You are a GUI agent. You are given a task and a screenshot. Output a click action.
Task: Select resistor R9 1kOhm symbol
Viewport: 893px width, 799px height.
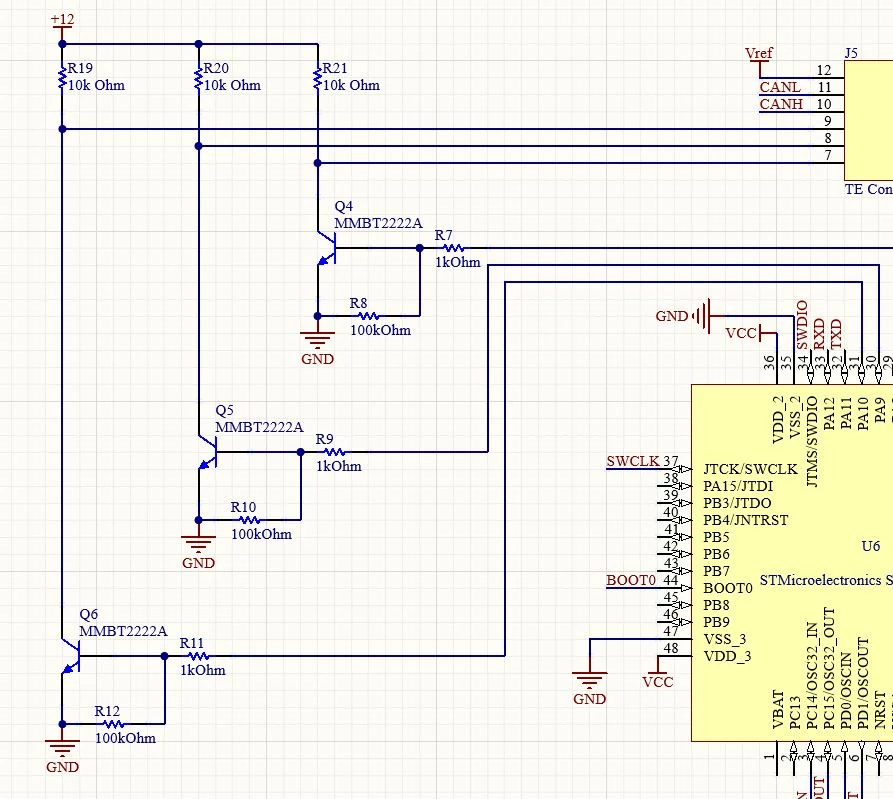(x=334, y=452)
